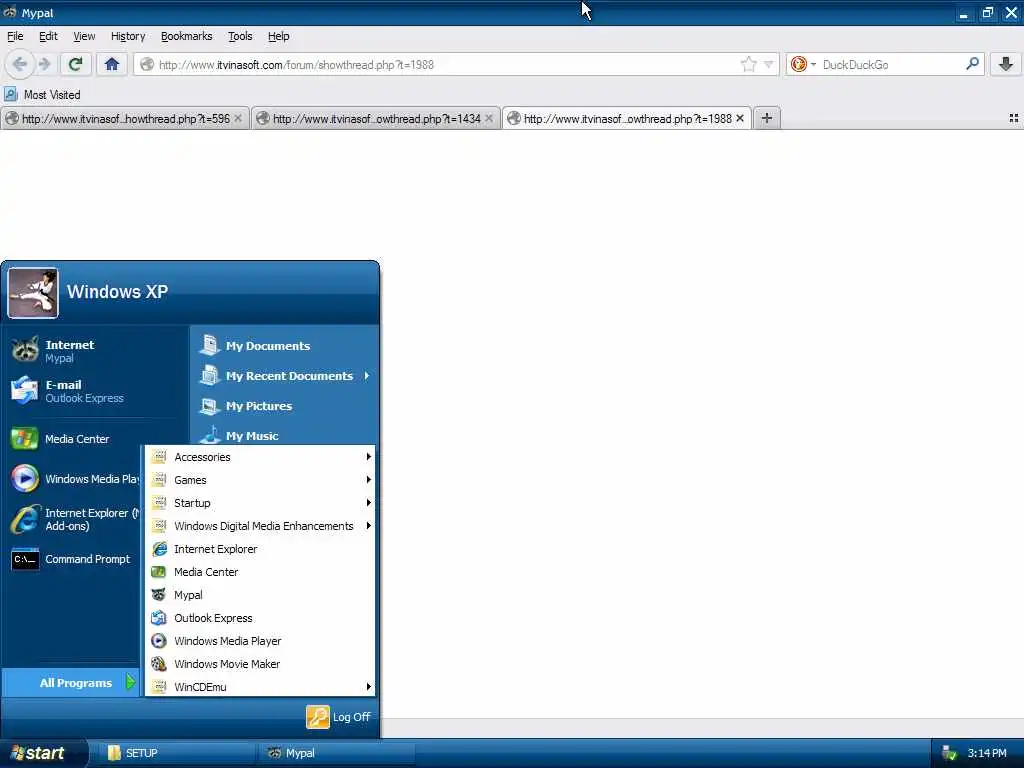Click the Log Off button
This screenshot has height=768, width=1024.
(338, 716)
